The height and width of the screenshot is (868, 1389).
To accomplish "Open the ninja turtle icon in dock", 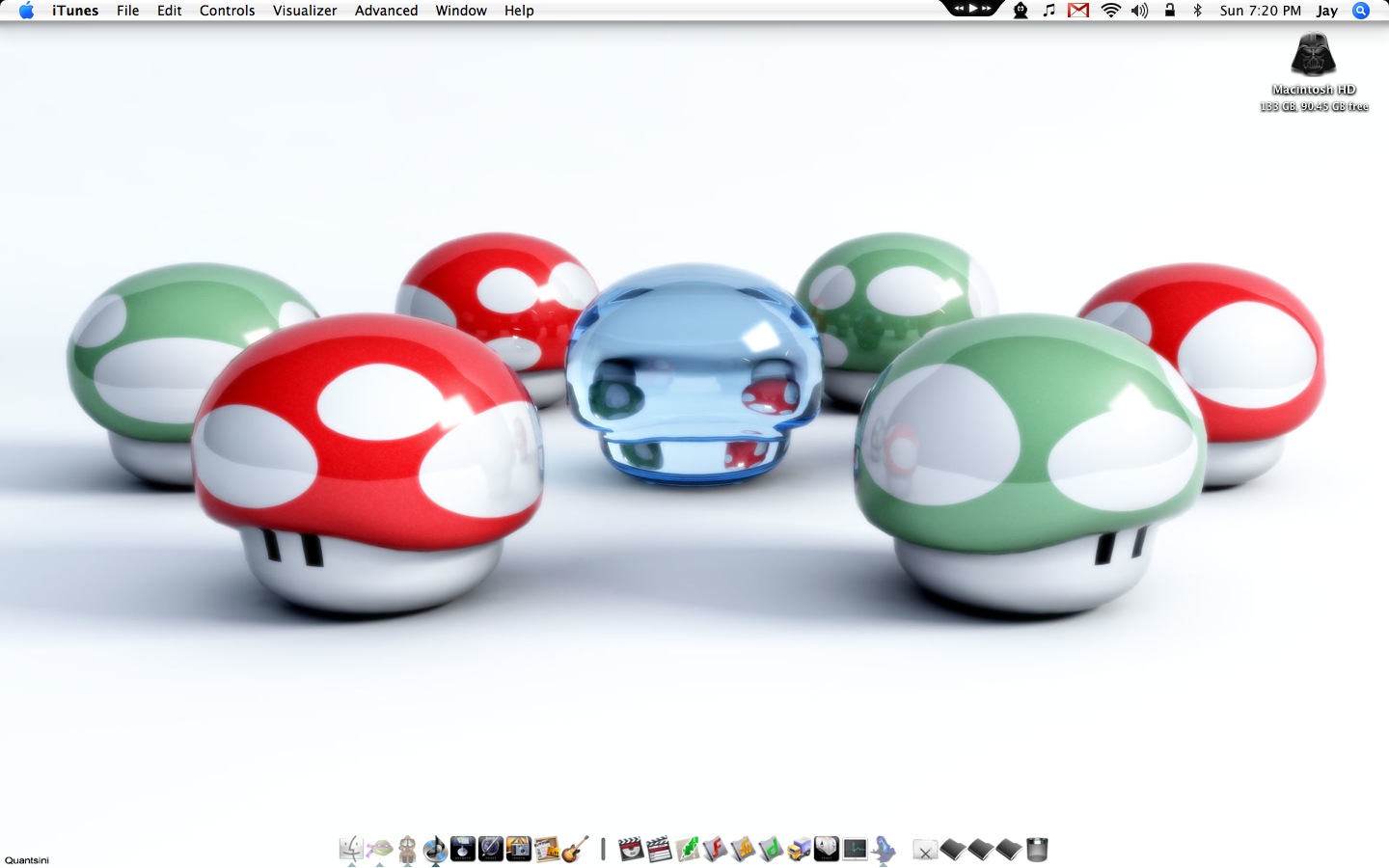I will (x=379, y=850).
